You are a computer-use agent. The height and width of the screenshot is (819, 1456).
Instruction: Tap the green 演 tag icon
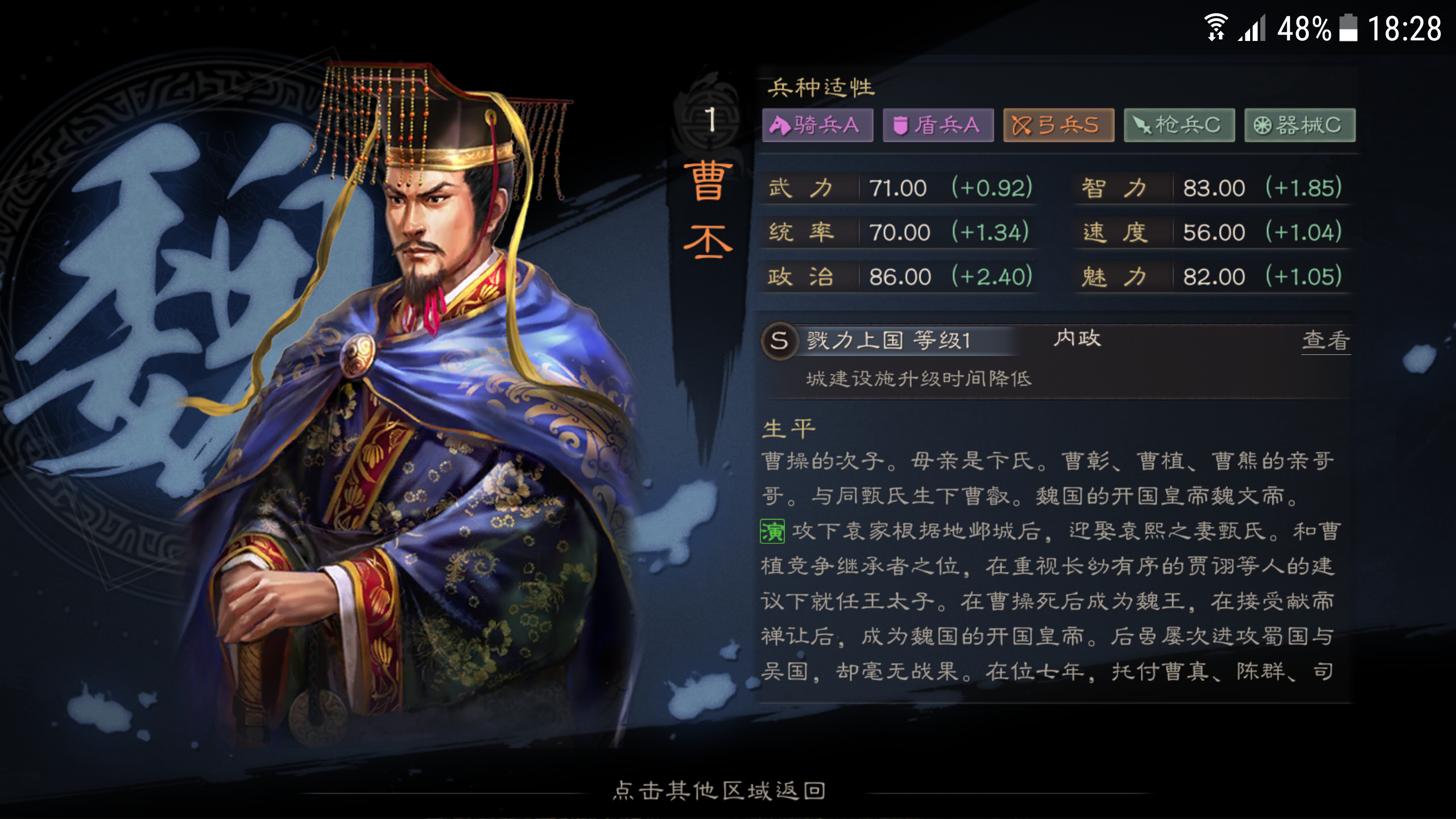772,531
